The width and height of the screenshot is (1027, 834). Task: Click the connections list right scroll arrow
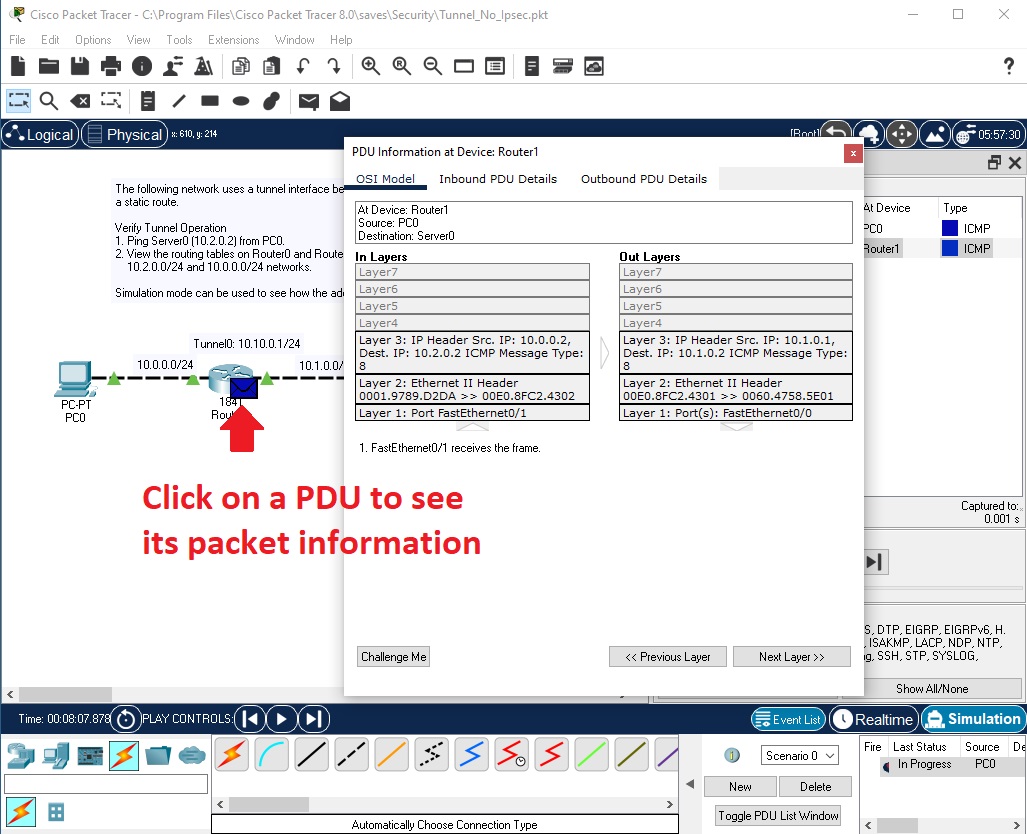click(x=669, y=804)
